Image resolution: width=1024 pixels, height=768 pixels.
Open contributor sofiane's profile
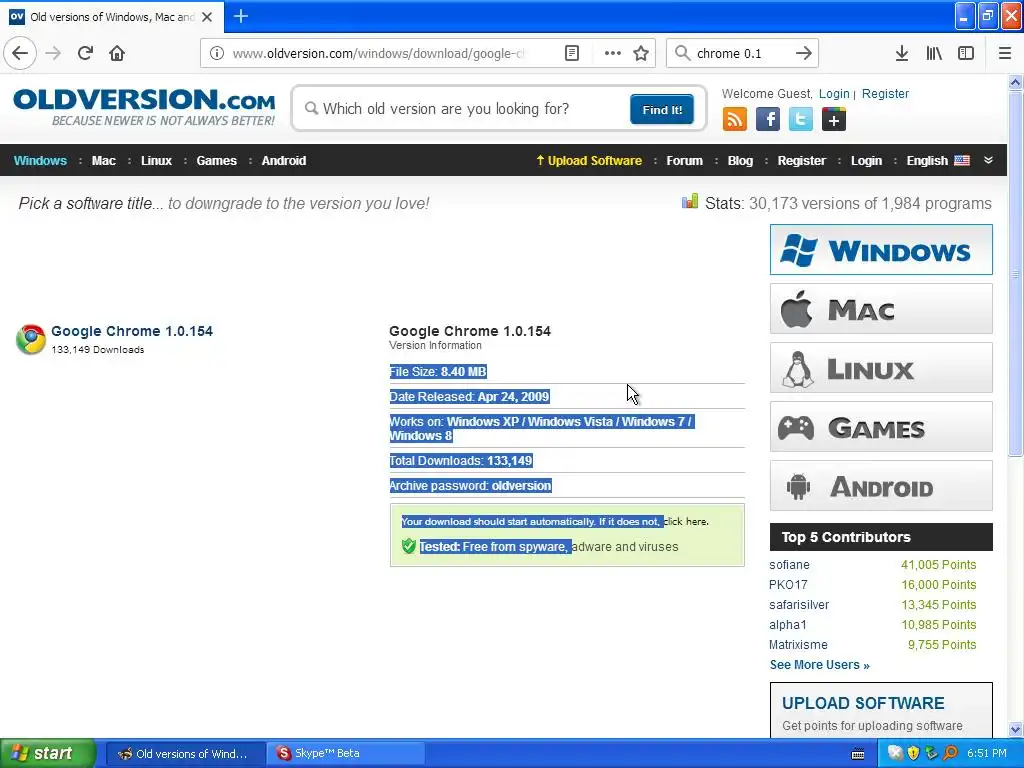tap(790, 565)
